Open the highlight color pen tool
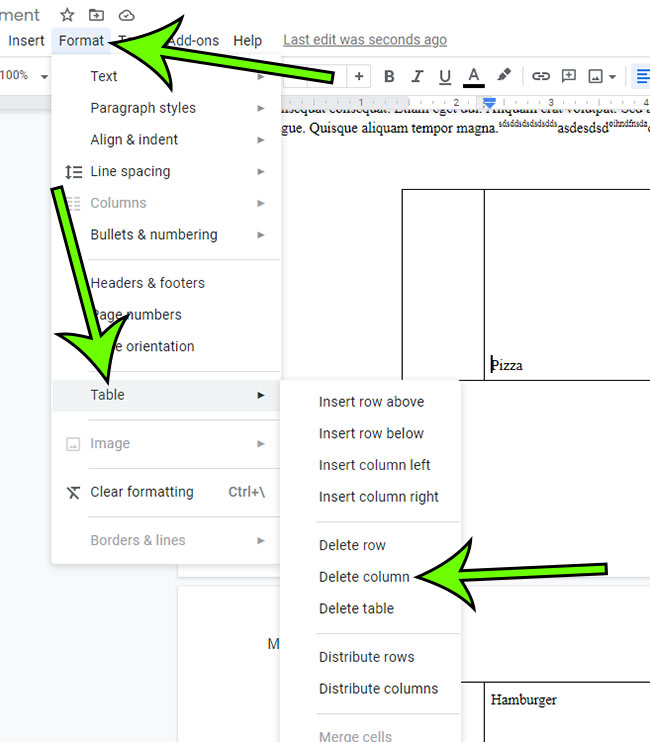The image size is (650, 742). [503, 75]
